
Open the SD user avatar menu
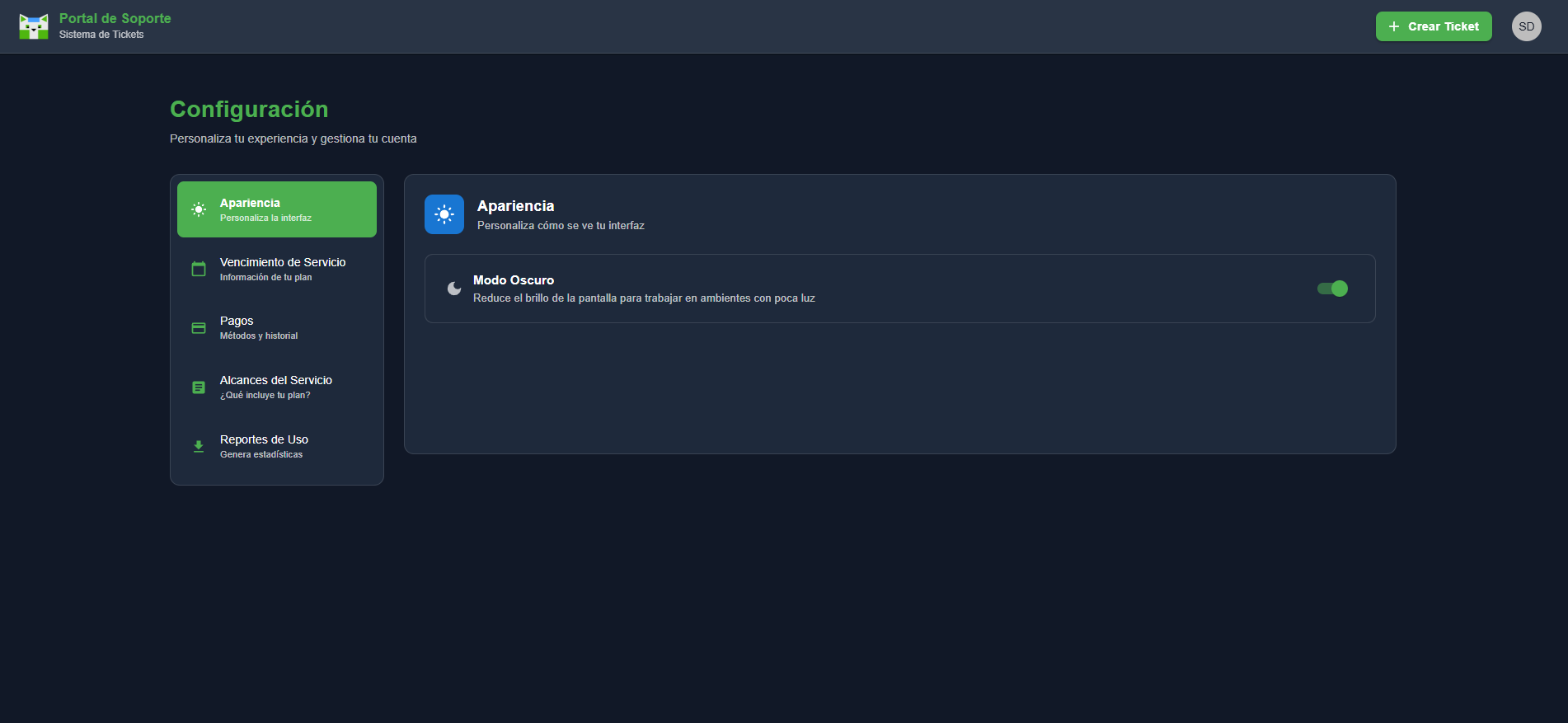click(x=1526, y=26)
